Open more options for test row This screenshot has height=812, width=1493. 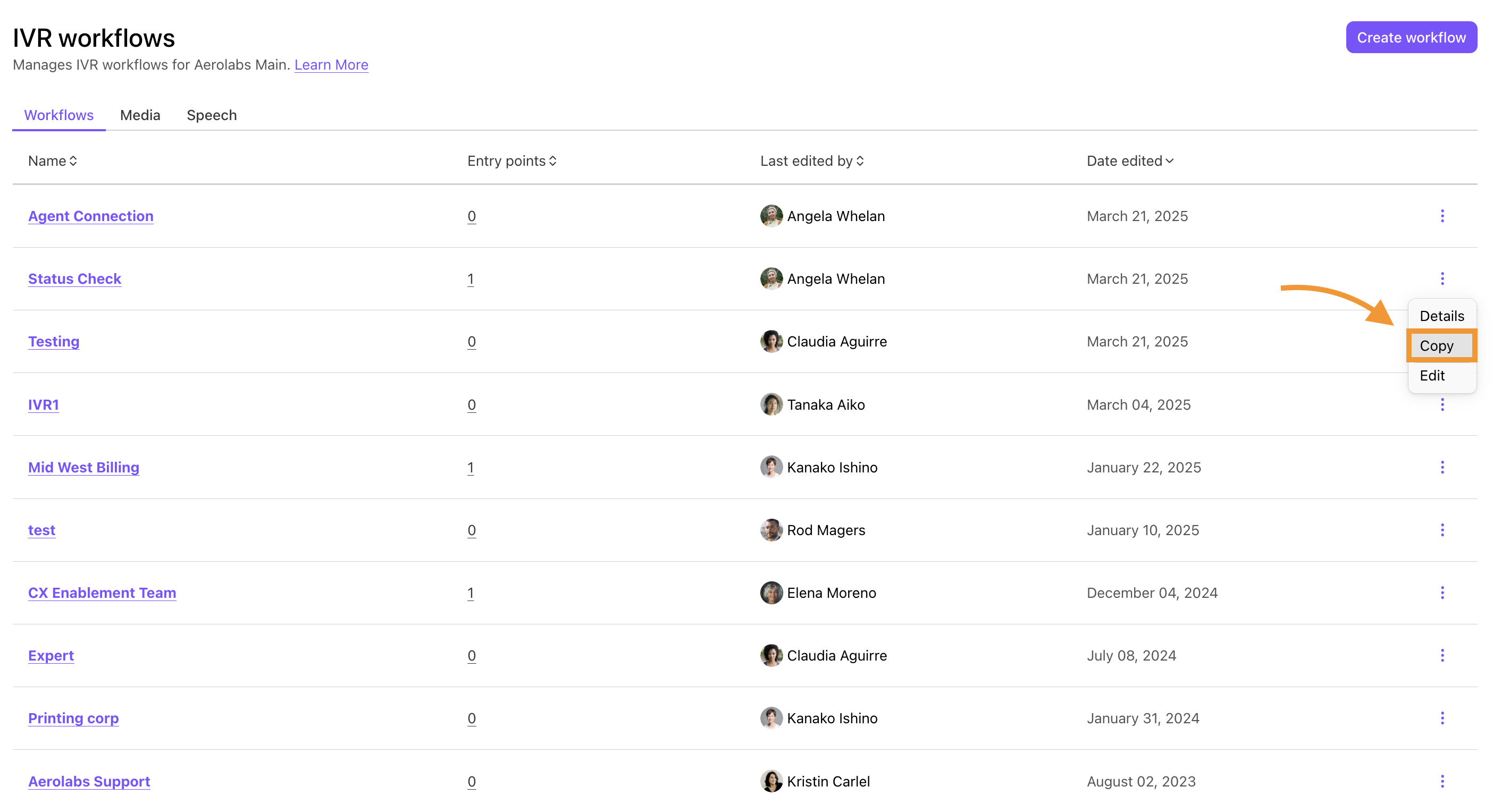[x=1442, y=530]
